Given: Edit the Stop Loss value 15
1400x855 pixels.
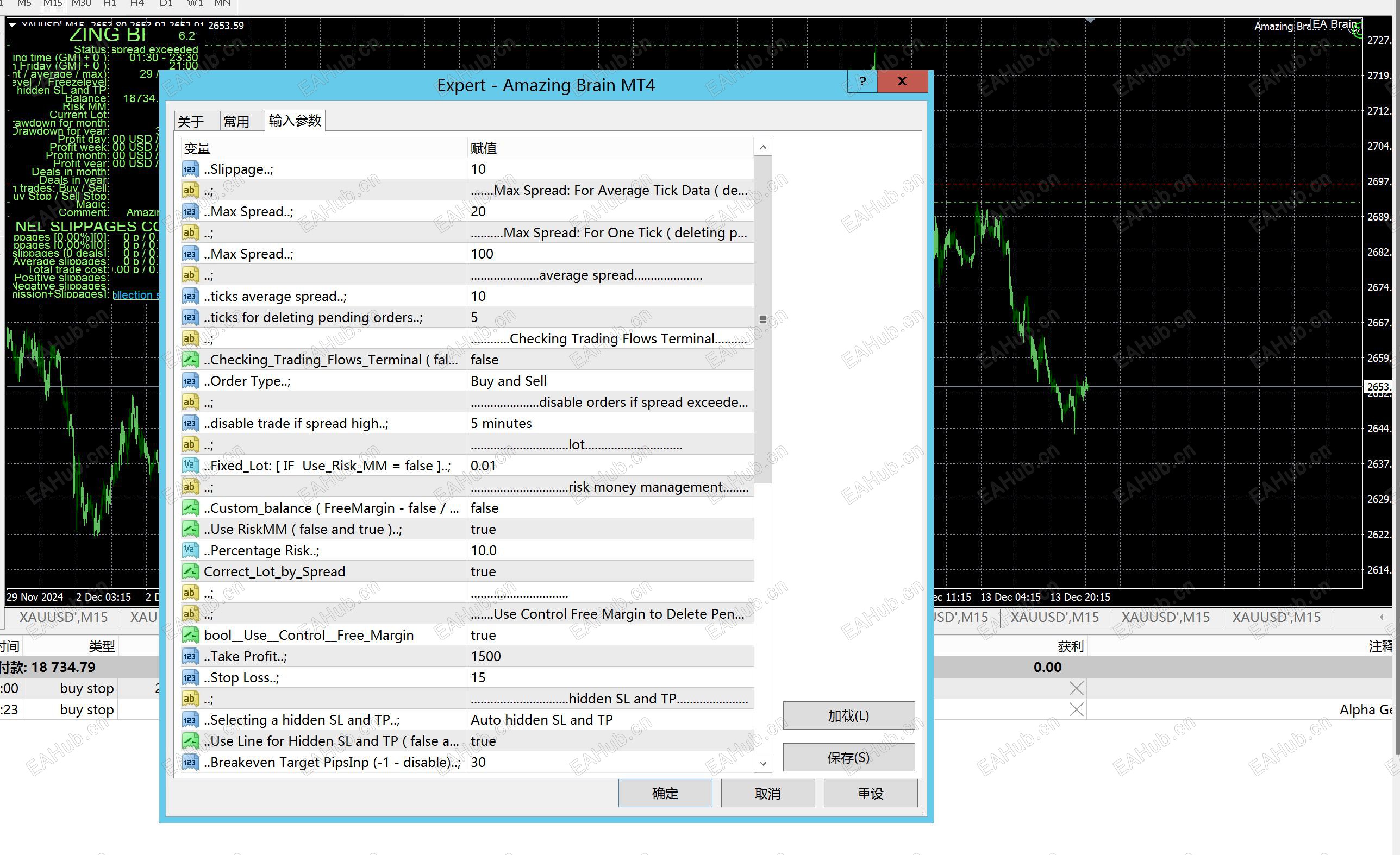Looking at the screenshot, I should pos(610,677).
